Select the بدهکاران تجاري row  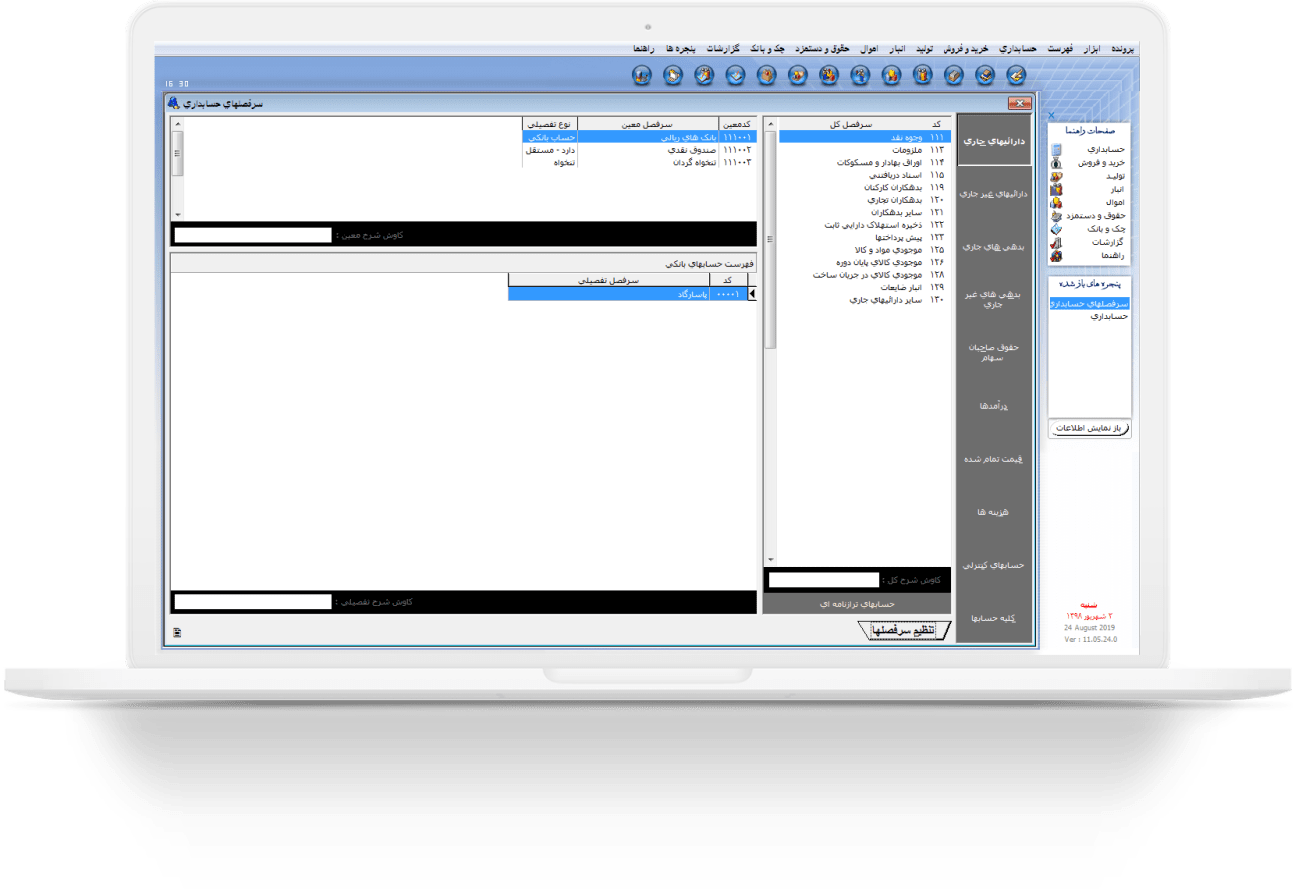865,200
